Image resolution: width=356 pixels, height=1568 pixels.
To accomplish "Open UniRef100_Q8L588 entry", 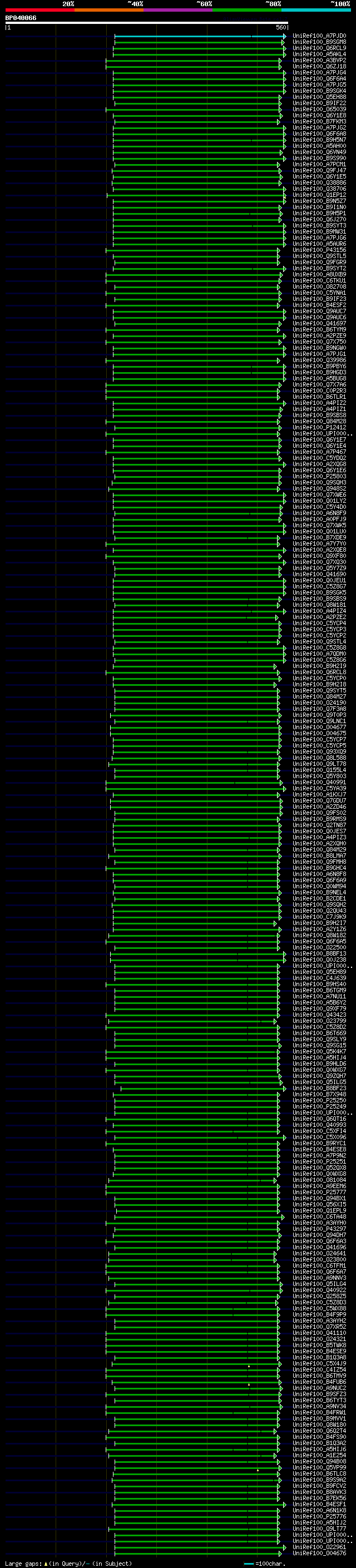I will [x=319, y=758].
